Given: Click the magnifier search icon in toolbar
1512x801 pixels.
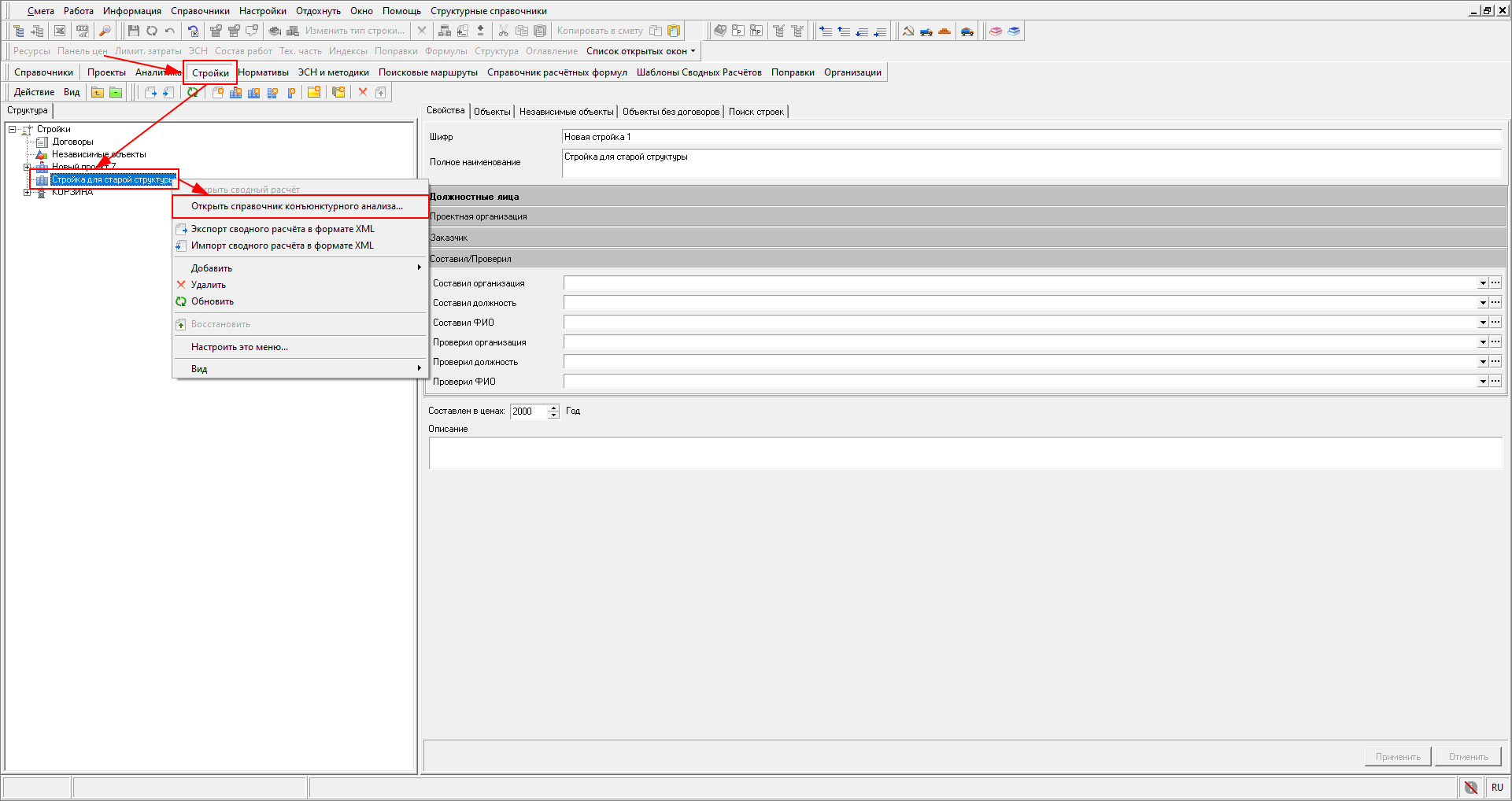Looking at the screenshot, I should click(105, 31).
